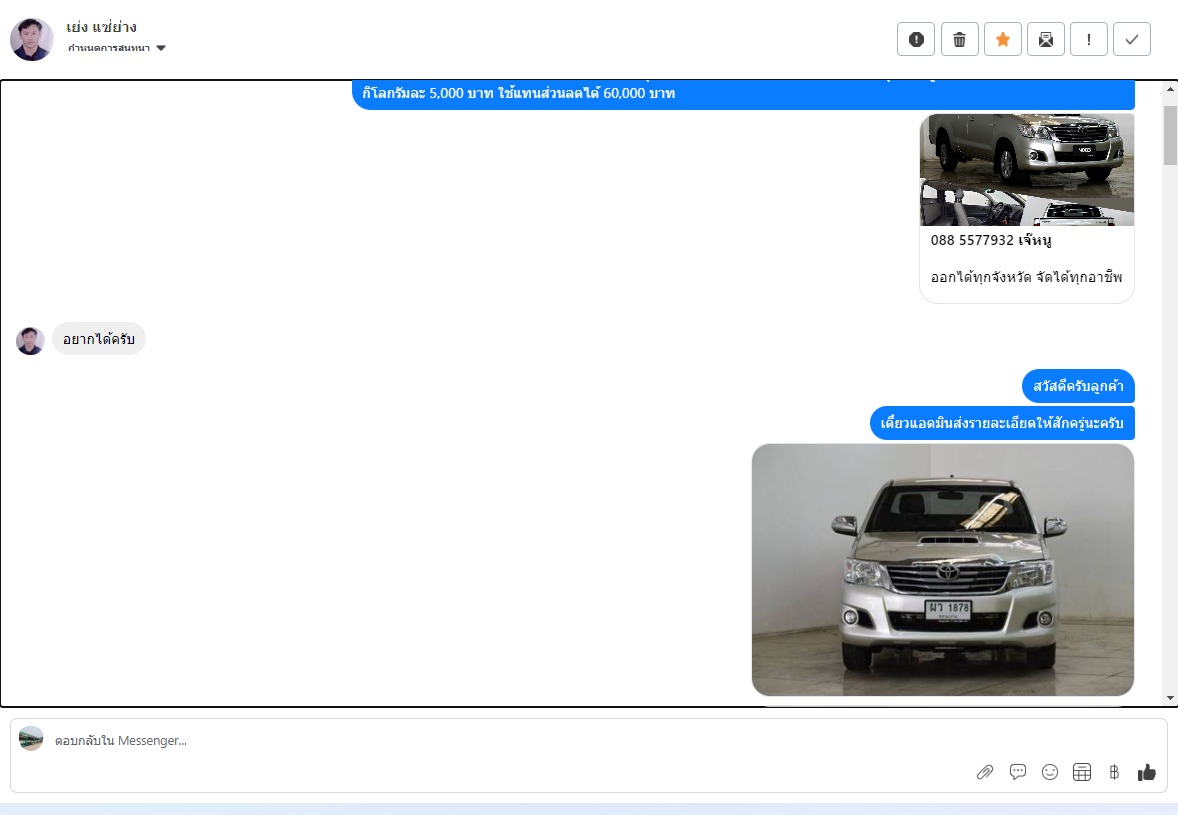The image size is (1178, 815).
Task: Open the calendar table icon
Action: coord(1081,772)
